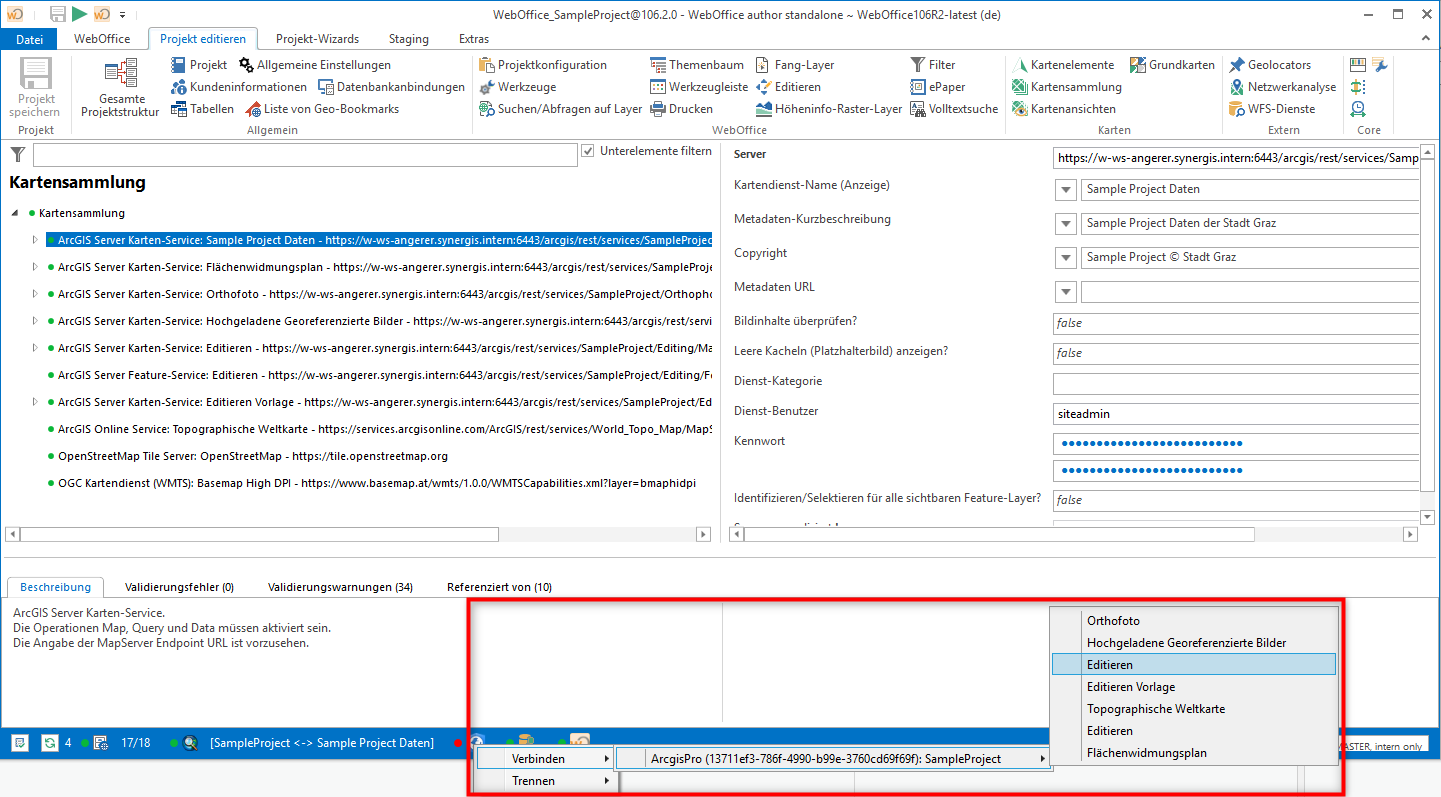The width and height of the screenshot is (1441, 797).
Task: Open the Metadaten-Kurzbeschreibung dropdown arrow
Action: tap(1065, 223)
